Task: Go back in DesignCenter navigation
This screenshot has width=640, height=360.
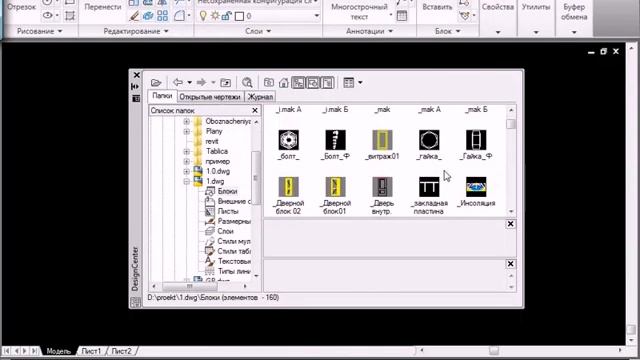Action: 178,82
